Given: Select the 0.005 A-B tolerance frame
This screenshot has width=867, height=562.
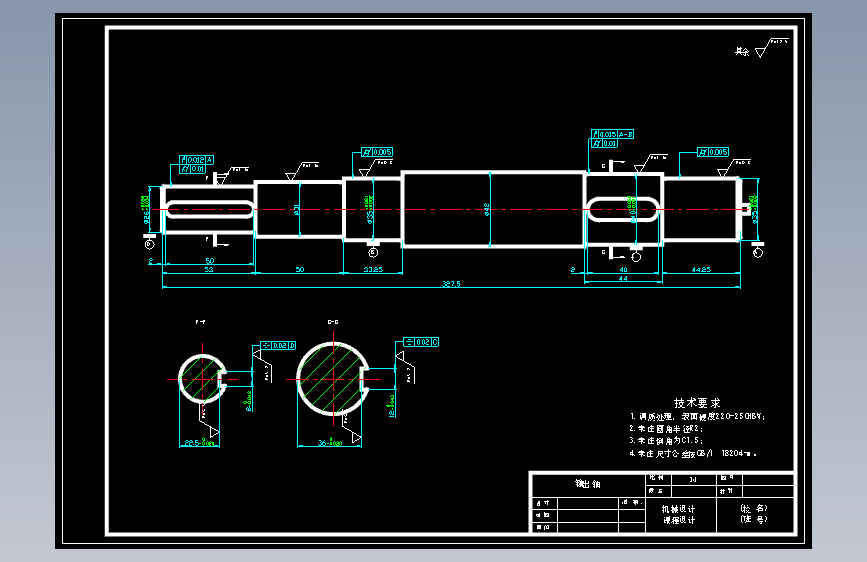Looking at the screenshot, I should click(612, 134).
